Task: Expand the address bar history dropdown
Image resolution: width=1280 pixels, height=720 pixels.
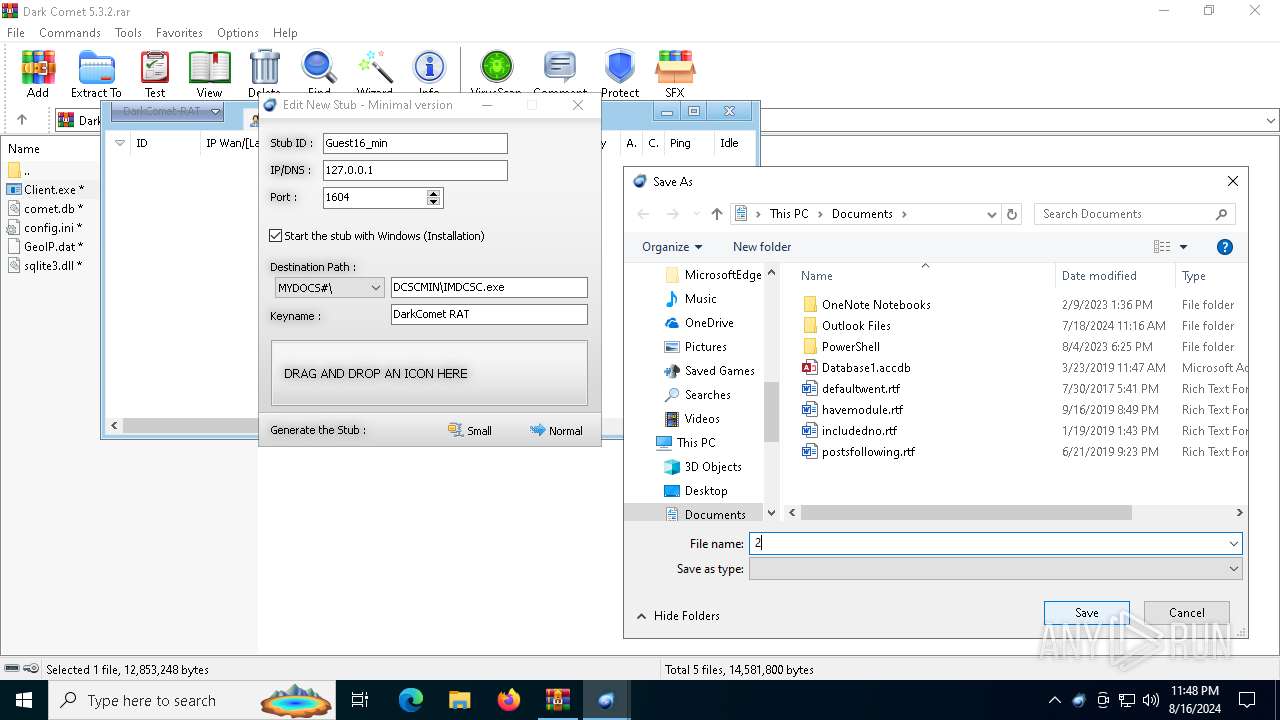Action: (x=991, y=214)
